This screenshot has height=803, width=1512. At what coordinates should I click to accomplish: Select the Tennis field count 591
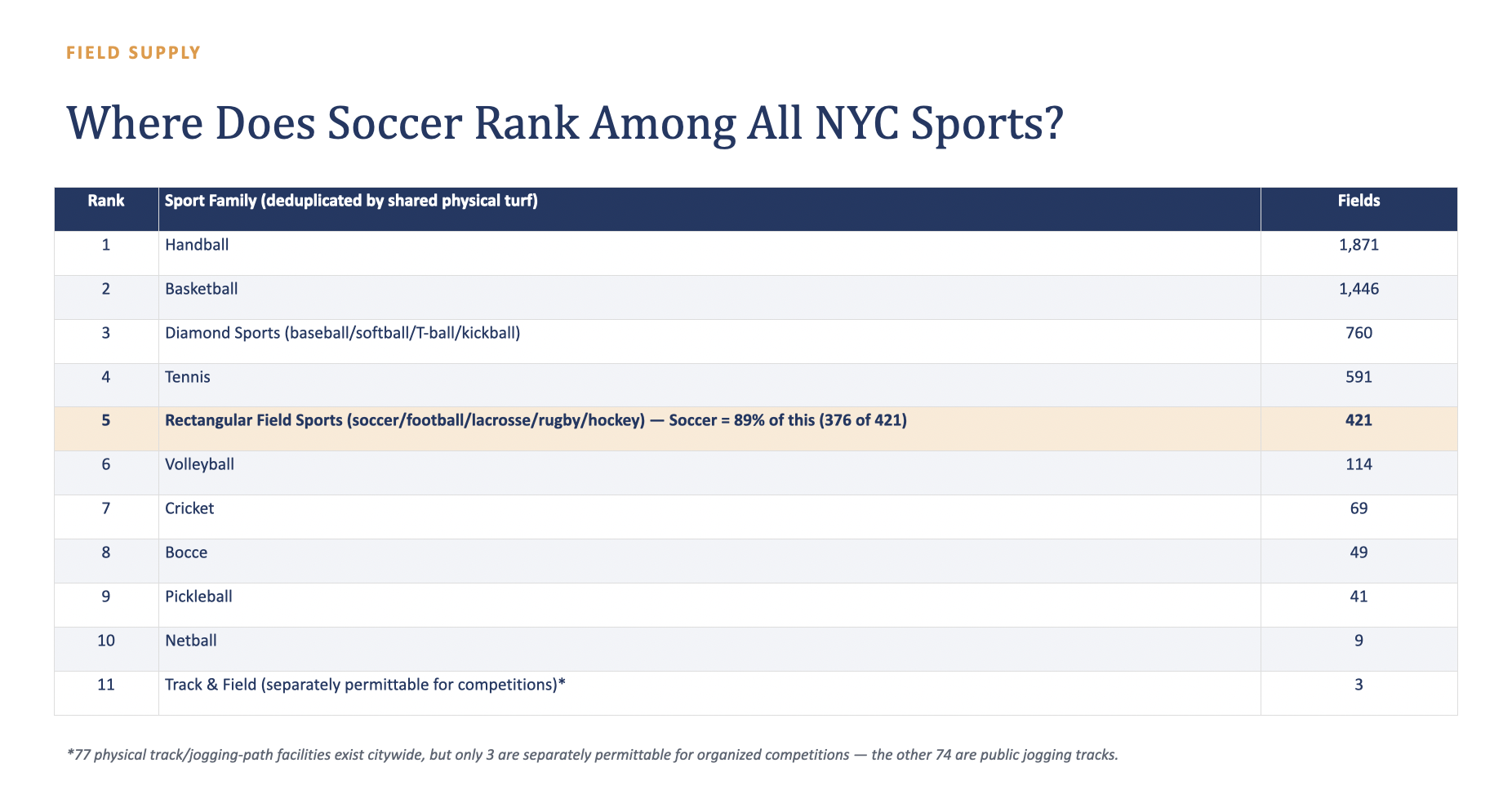[1359, 377]
